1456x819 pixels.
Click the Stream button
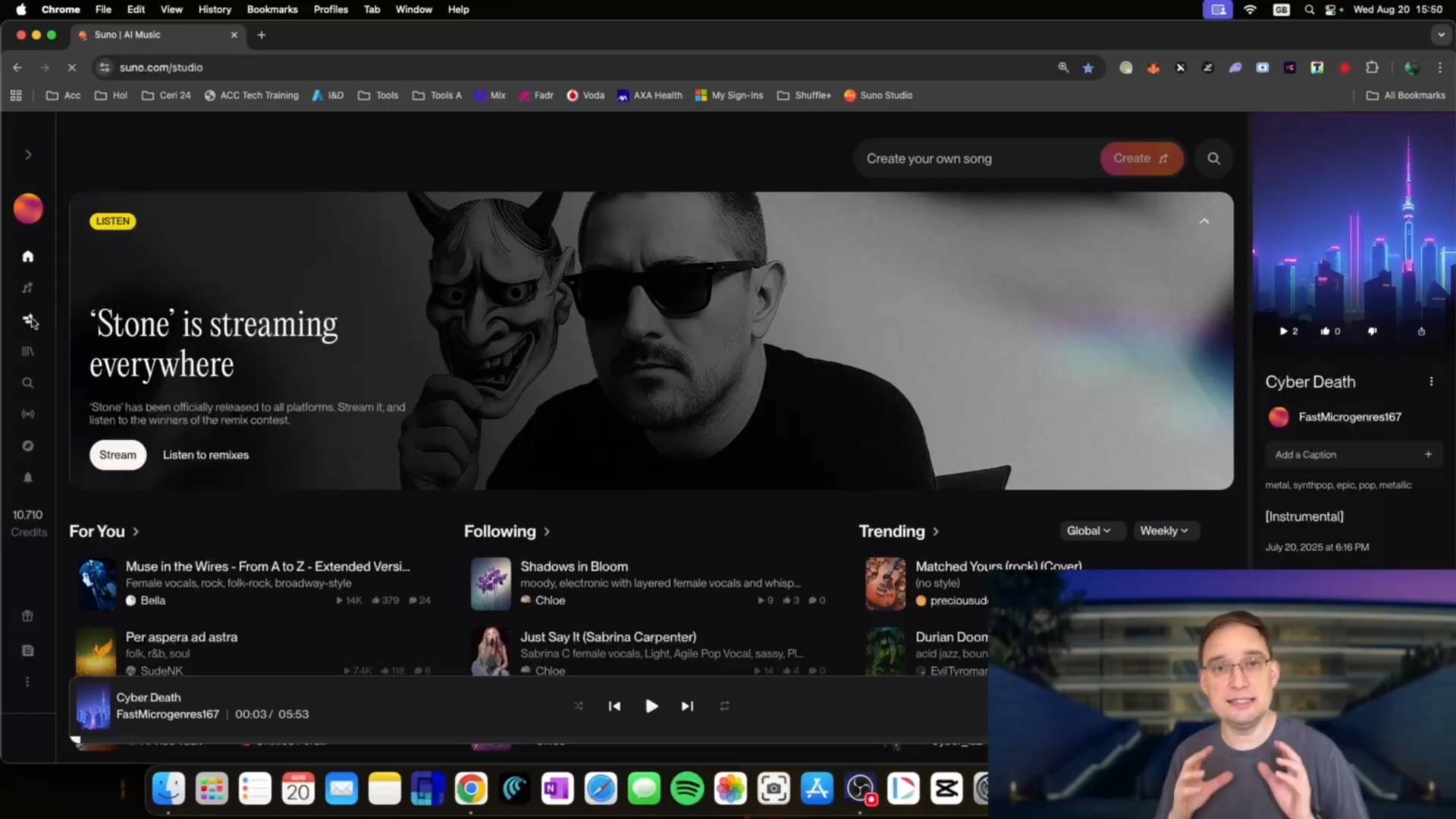pos(118,455)
